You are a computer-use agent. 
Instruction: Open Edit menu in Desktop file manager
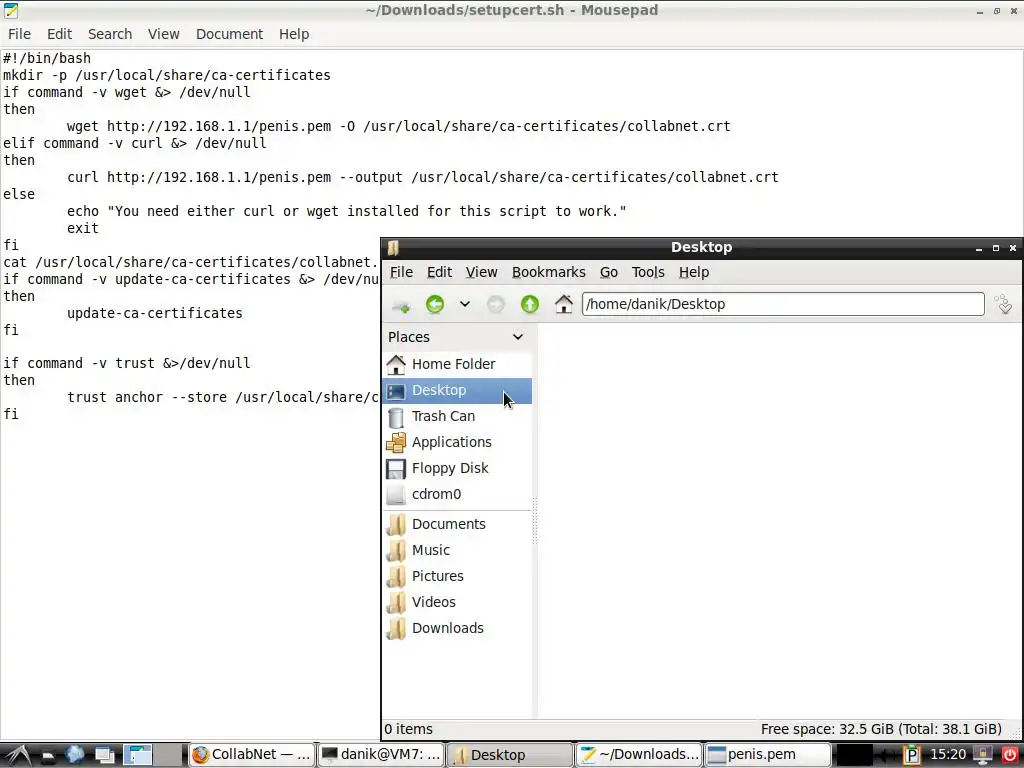tap(440, 272)
